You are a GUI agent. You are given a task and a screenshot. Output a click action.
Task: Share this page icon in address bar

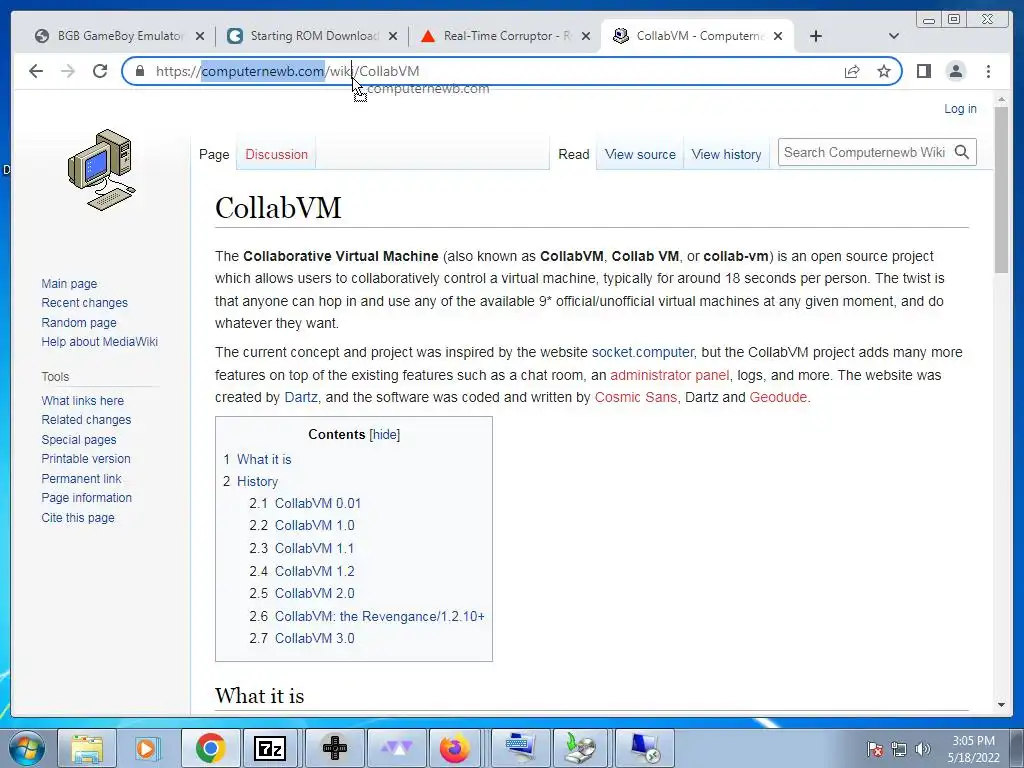click(x=852, y=71)
